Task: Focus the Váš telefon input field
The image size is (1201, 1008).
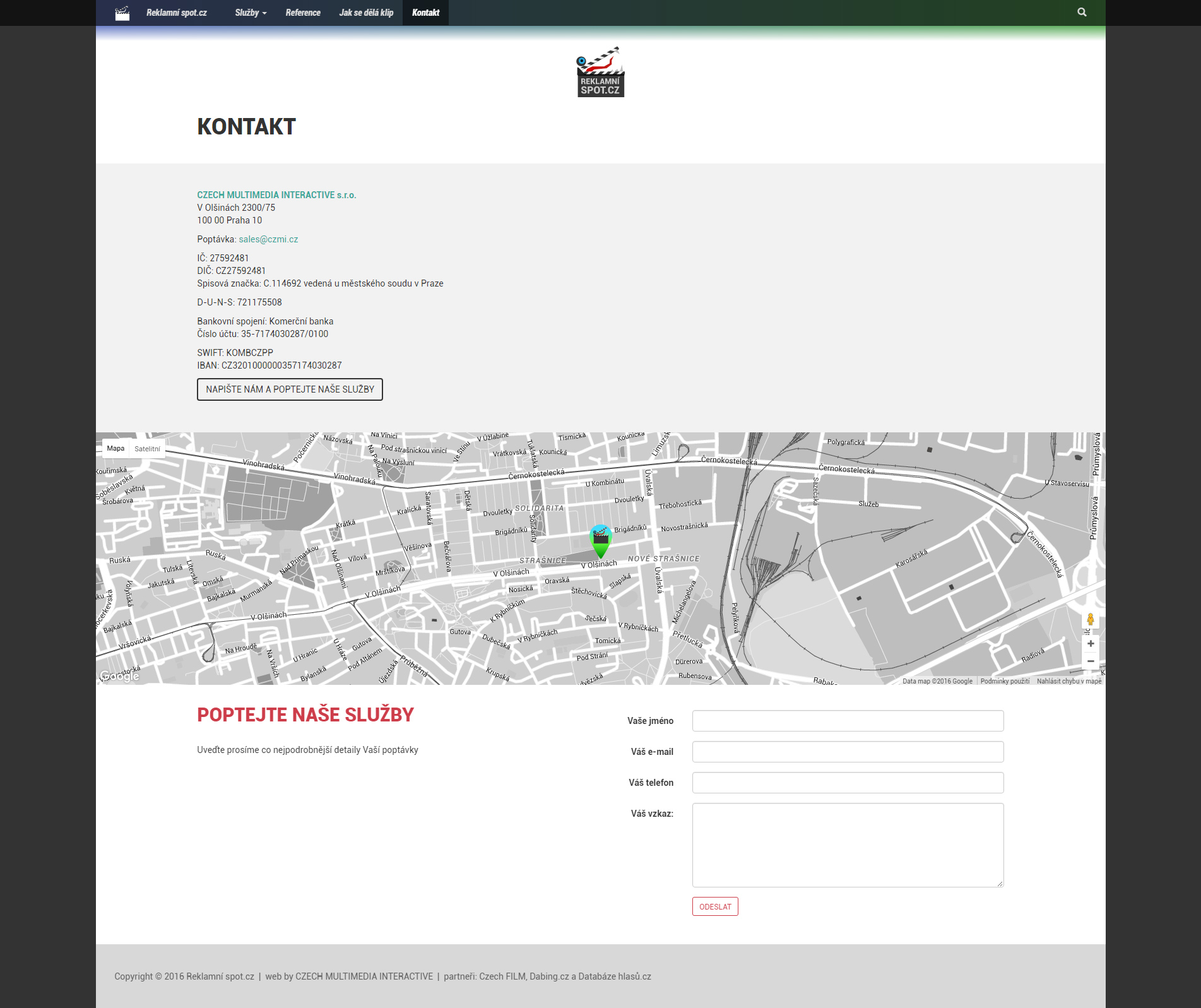Action: coord(848,783)
